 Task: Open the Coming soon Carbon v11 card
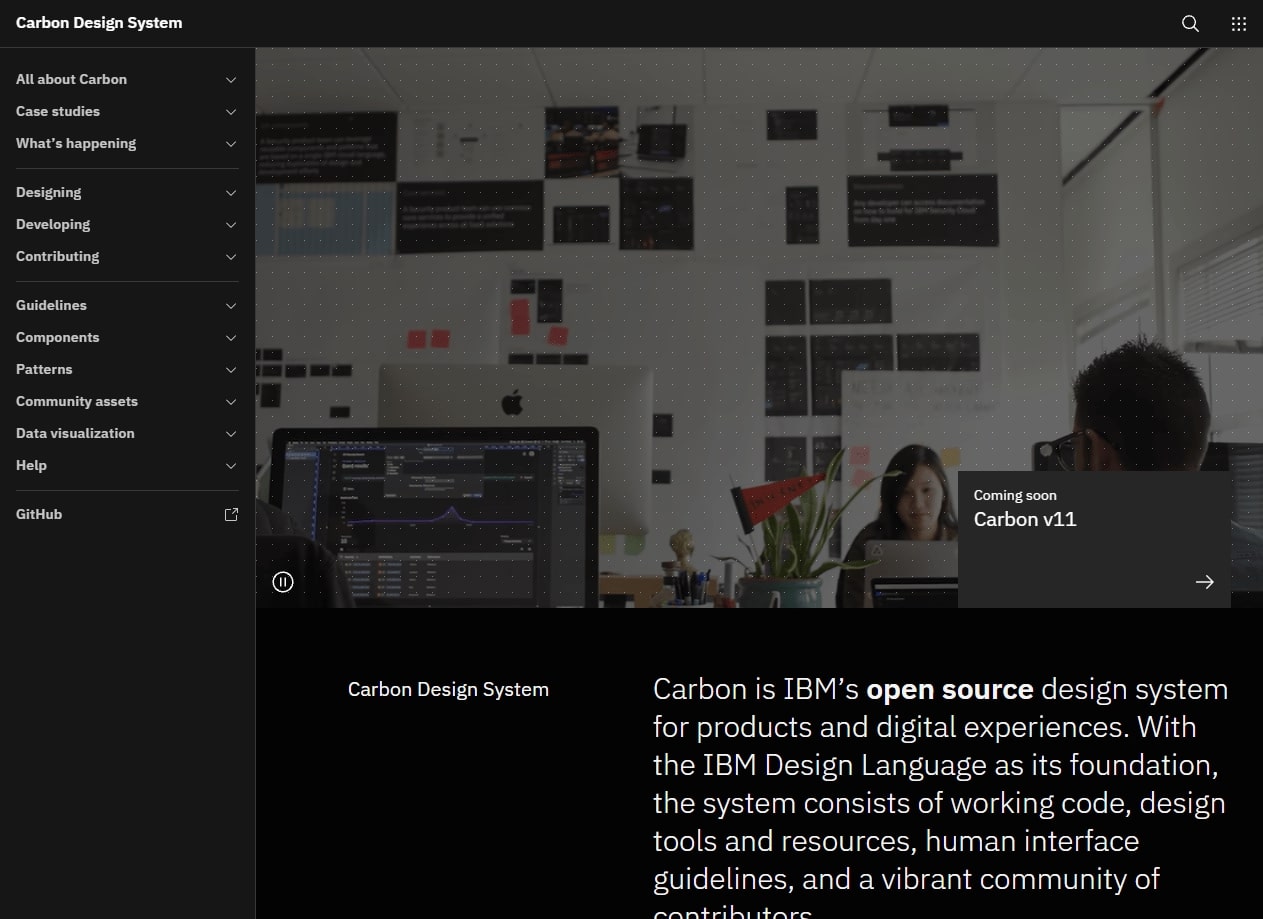pyautogui.click(x=1094, y=540)
